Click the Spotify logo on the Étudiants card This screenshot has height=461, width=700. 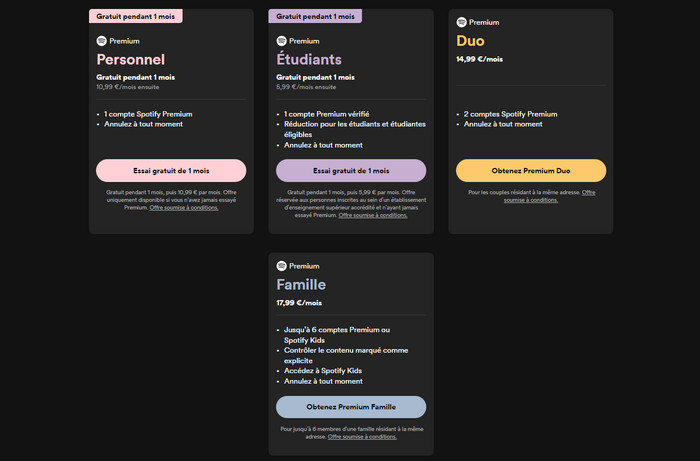(x=281, y=41)
